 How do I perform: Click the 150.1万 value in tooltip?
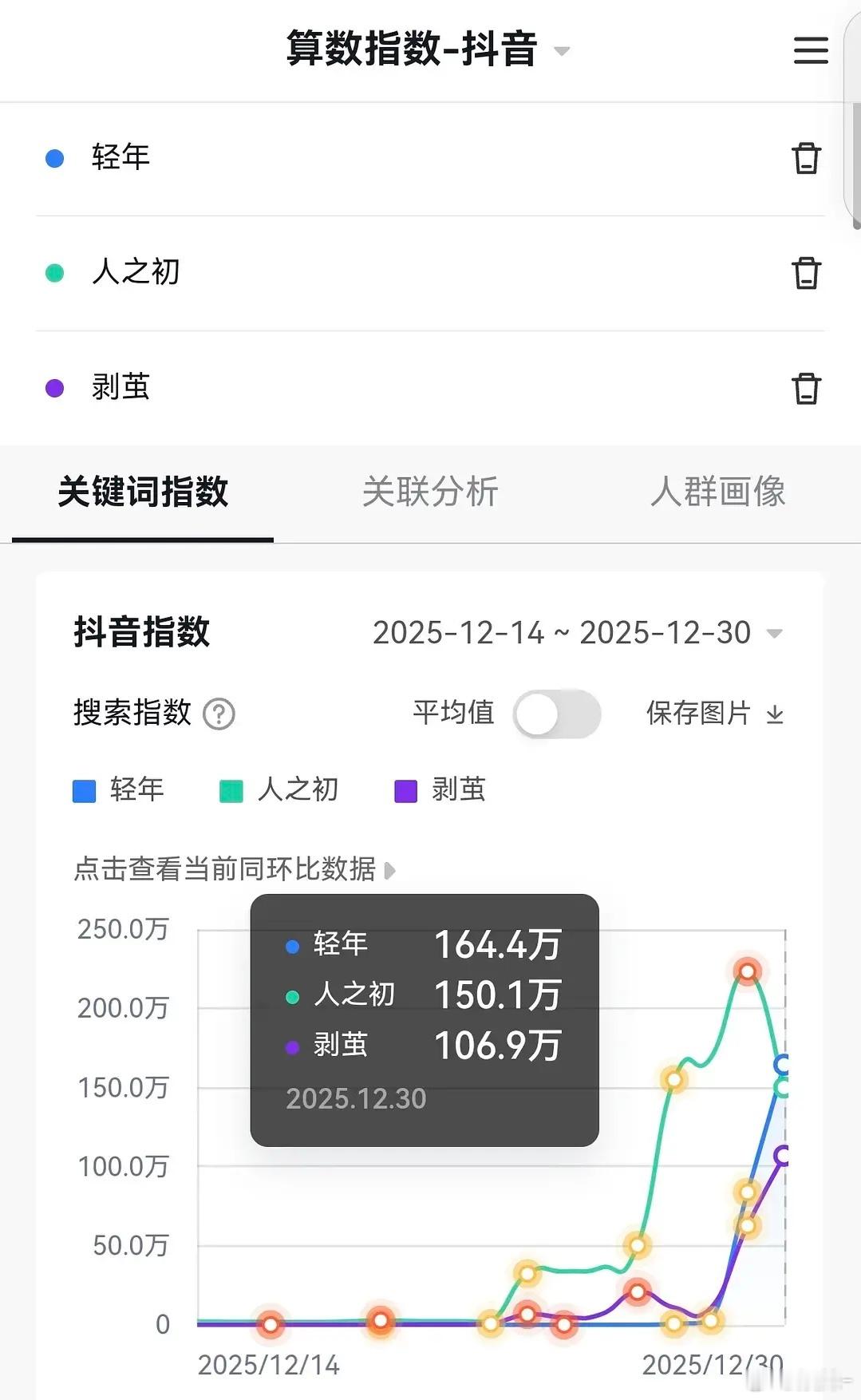(x=497, y=995)
